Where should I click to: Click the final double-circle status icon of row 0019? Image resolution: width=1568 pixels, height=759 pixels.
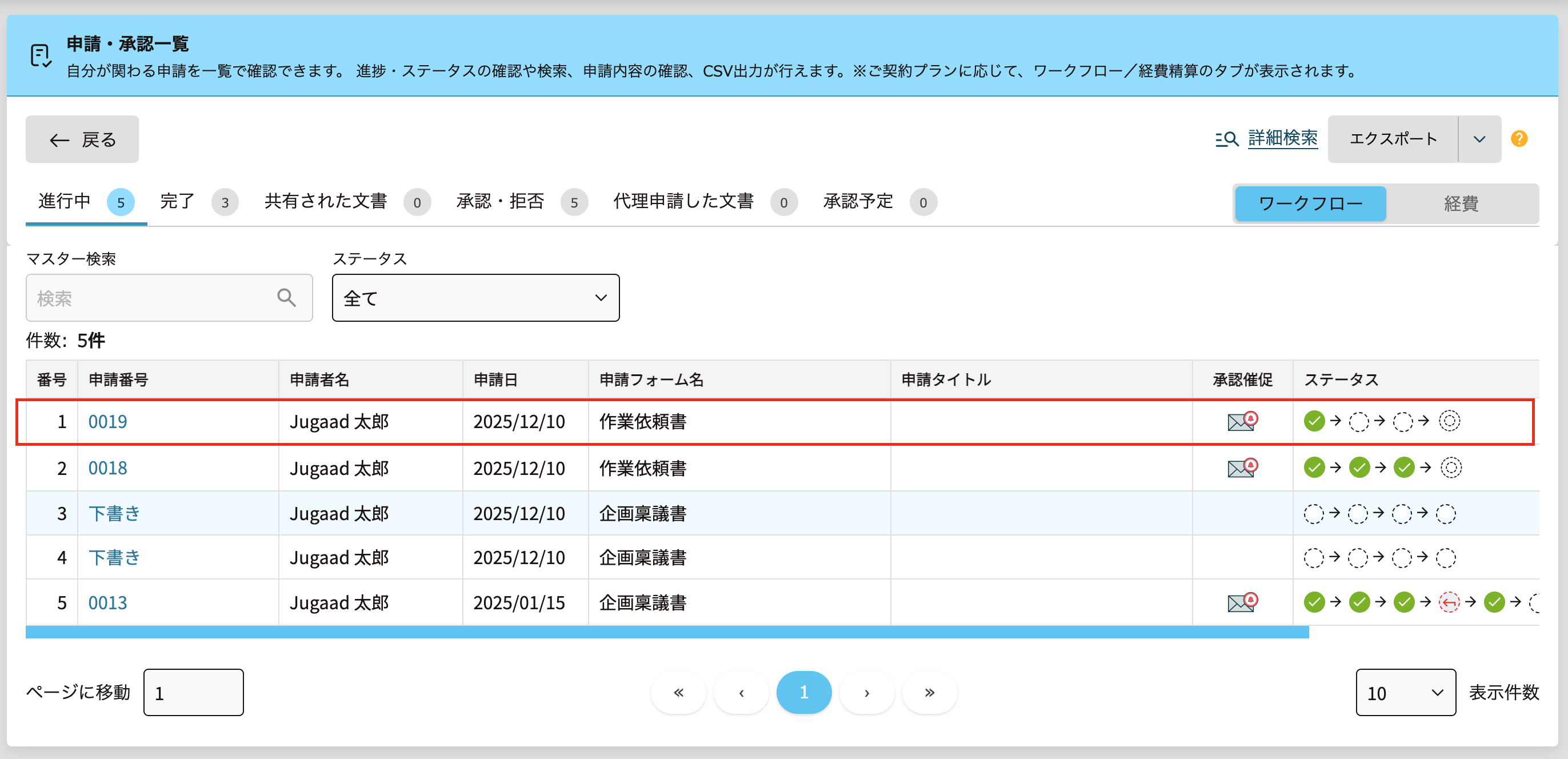tap(1449, 421)
